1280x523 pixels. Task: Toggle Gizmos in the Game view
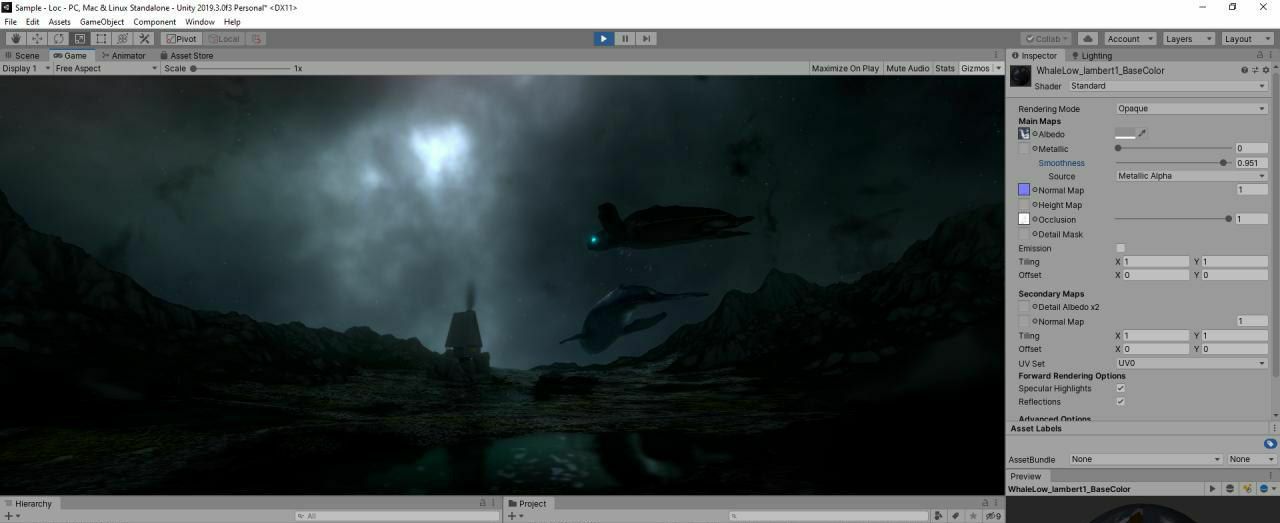coord(975,68)
